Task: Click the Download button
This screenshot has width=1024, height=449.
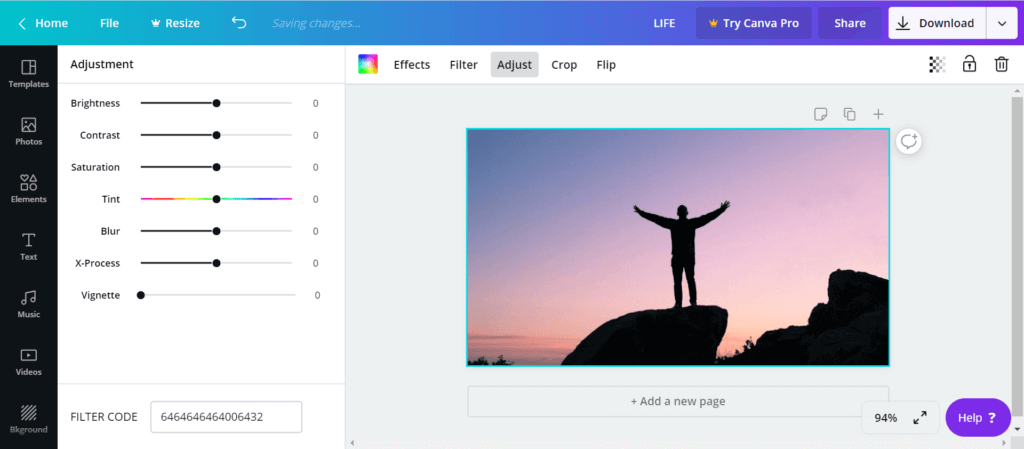Action: 937,23
